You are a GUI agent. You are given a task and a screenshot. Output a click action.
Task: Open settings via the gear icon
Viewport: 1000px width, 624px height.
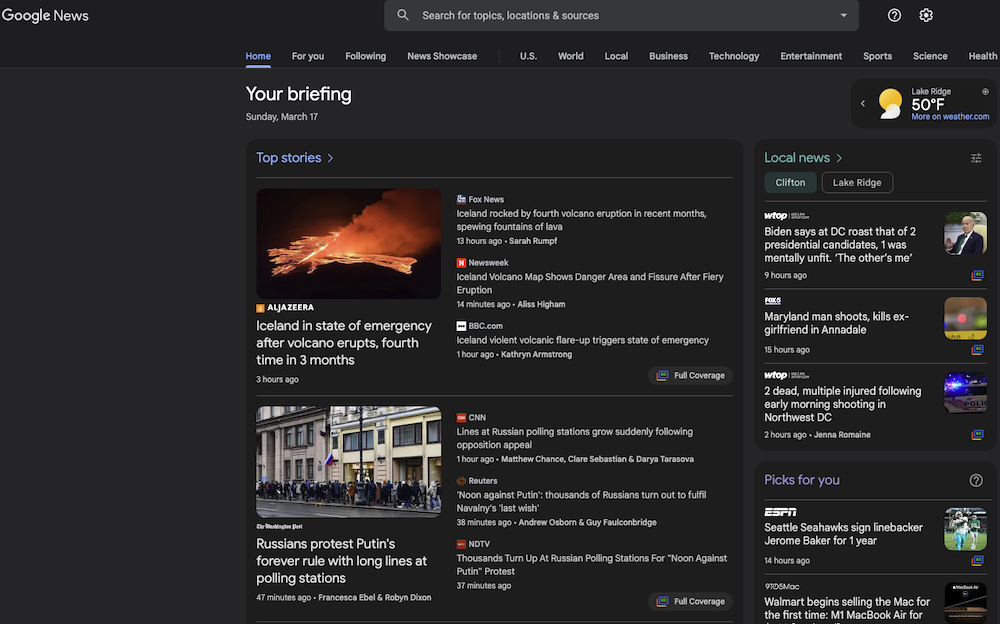click(x=926, y=15)
